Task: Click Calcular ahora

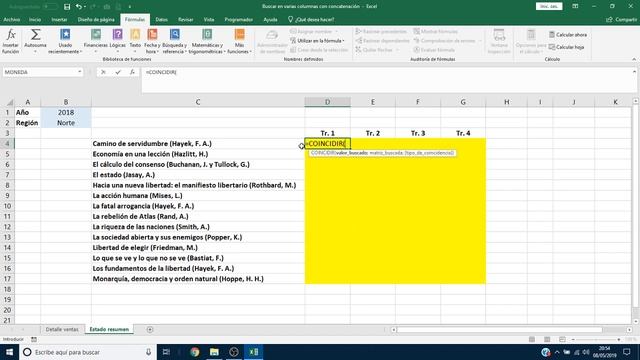Action: 568,35
